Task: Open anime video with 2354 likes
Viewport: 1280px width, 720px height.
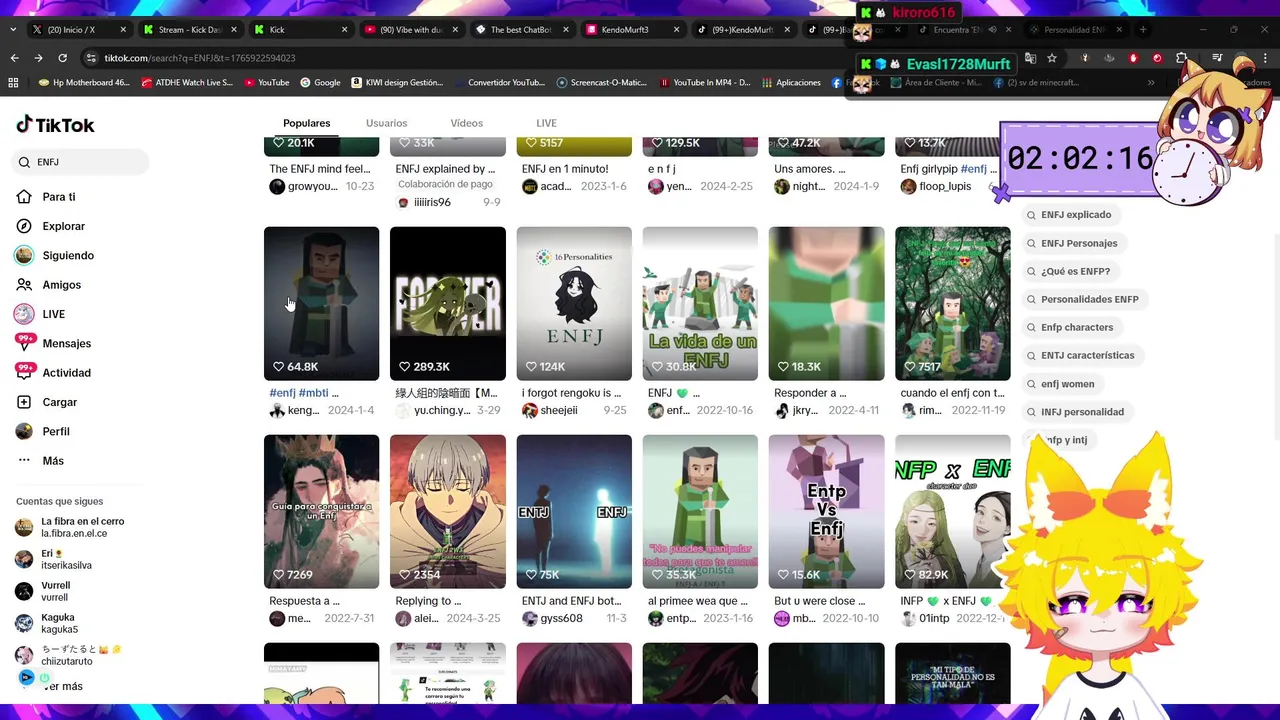Action: (x=447, y=511)
